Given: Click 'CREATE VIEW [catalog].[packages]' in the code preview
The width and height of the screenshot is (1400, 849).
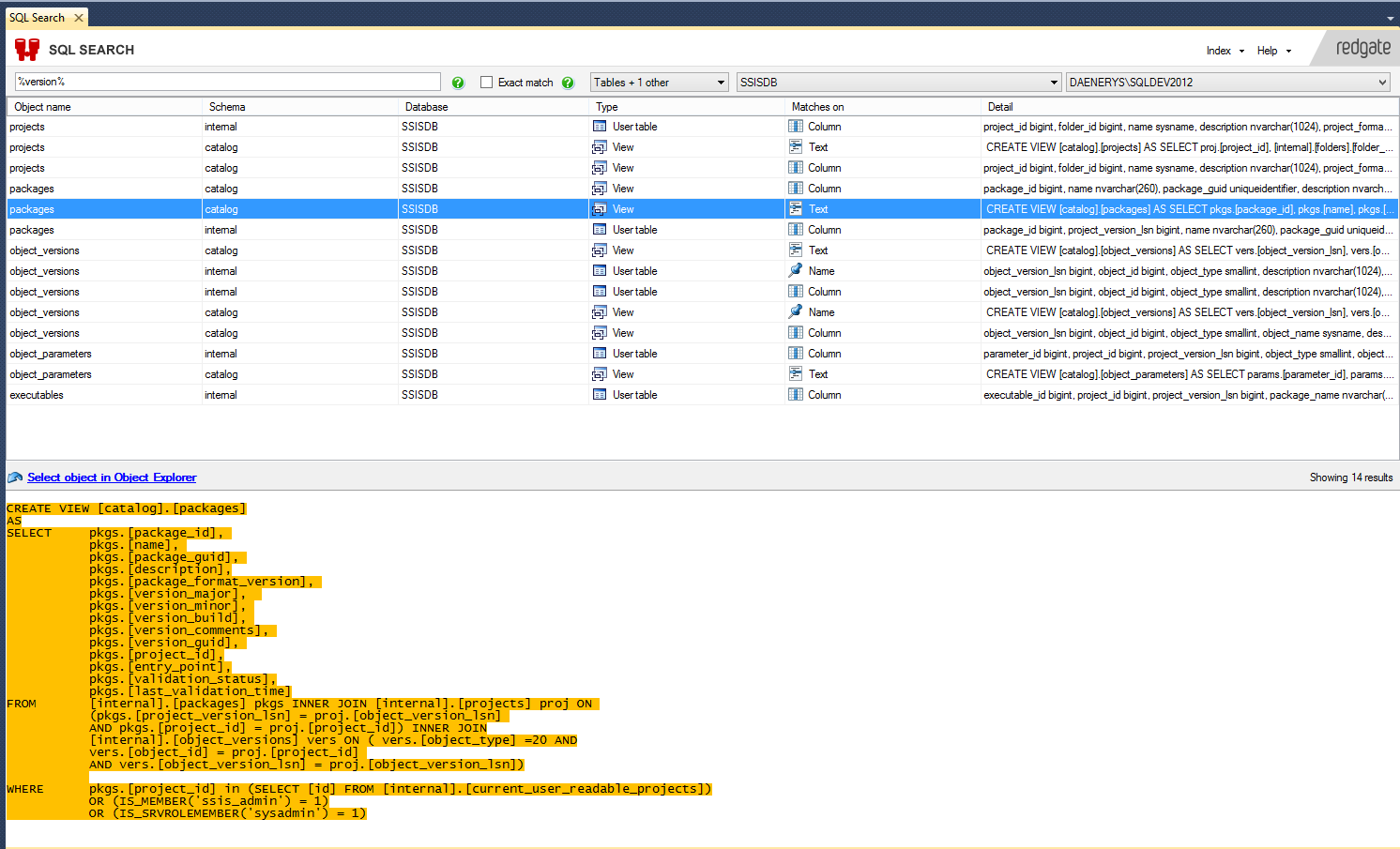Looking at the screenshot, I should (x=127, y=508).
